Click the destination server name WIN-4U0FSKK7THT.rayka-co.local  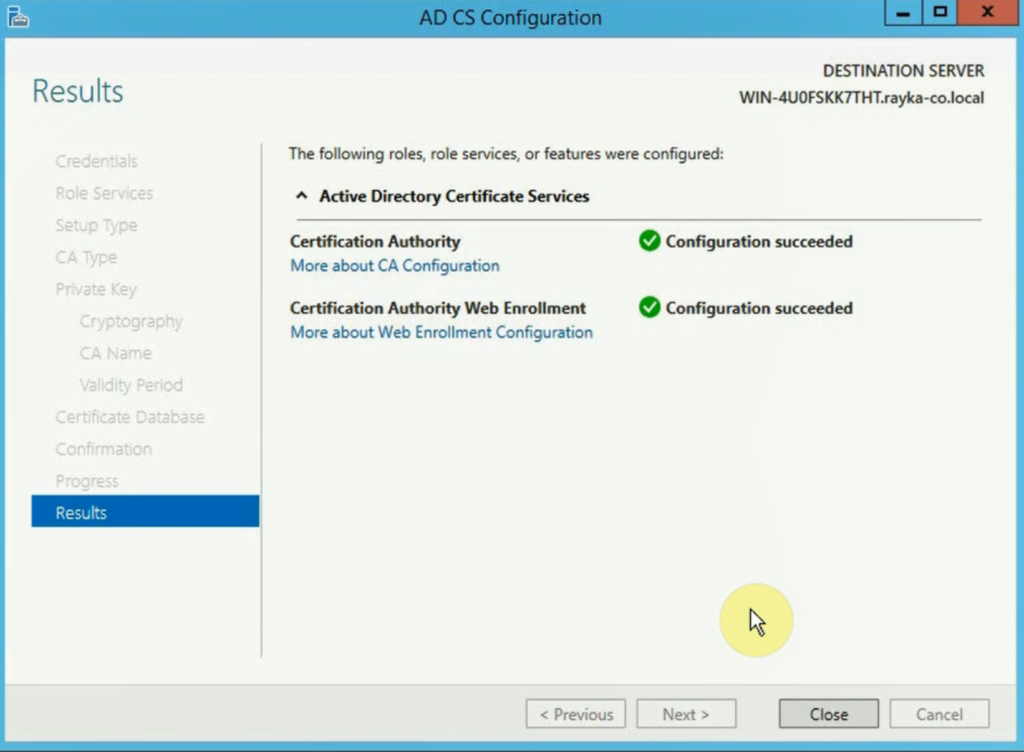pyautogui.click(x=861, y=98)
